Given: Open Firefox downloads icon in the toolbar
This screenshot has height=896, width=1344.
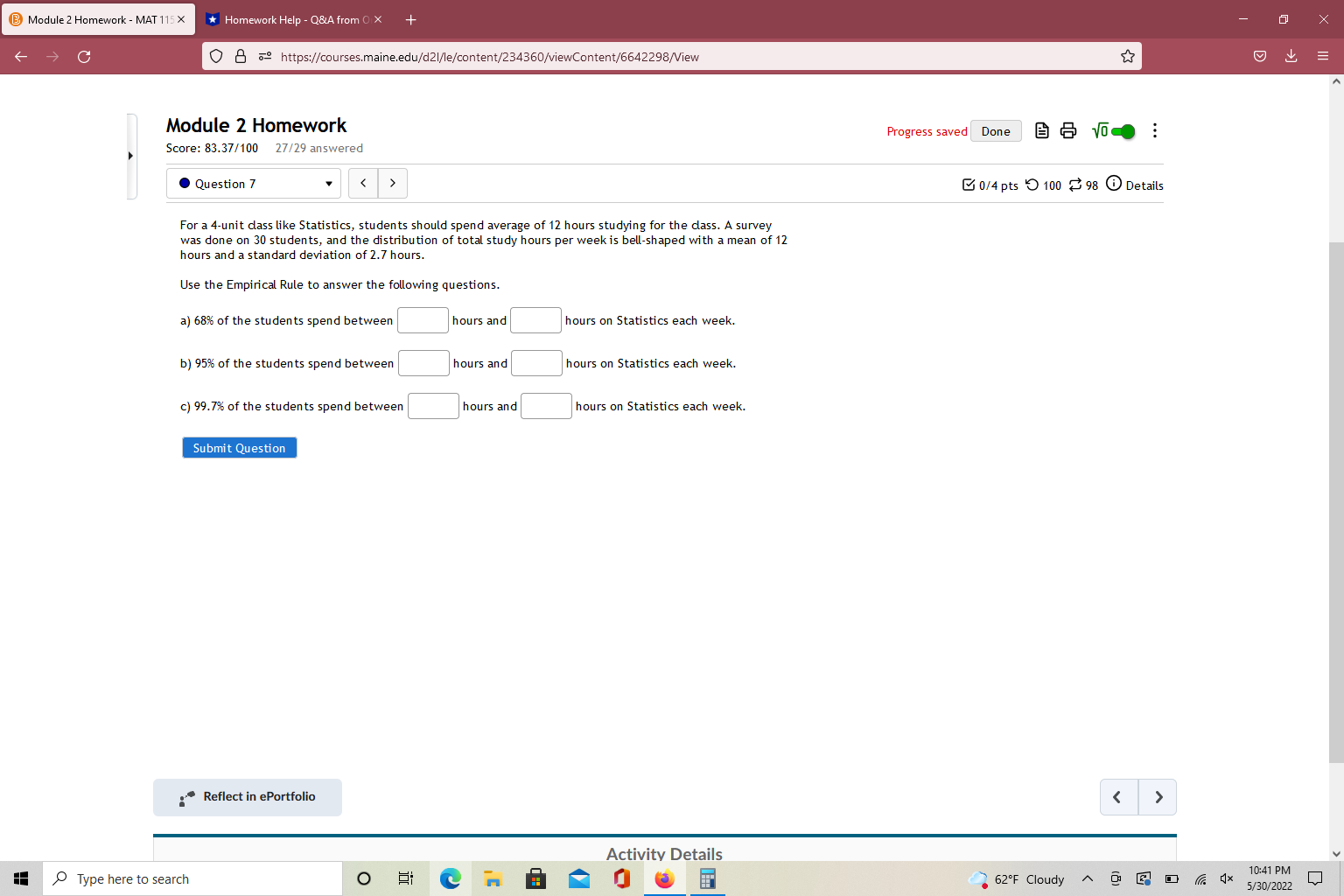Looking at the screenshot, I should pos(1290,55).
